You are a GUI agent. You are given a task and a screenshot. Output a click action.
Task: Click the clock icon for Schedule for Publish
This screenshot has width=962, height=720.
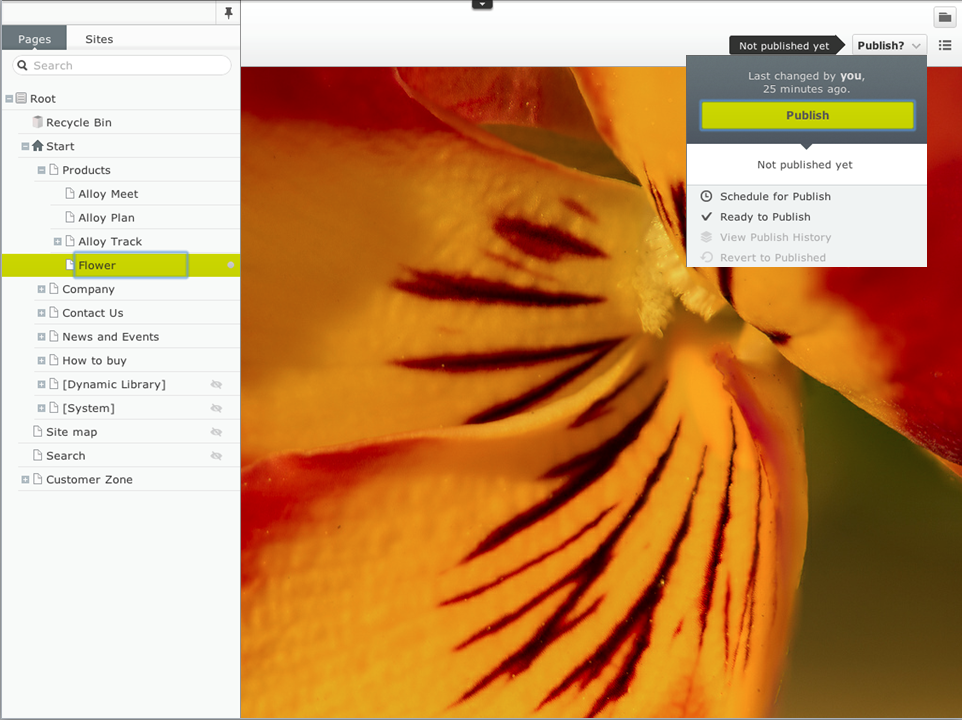(x=706, y=197)
